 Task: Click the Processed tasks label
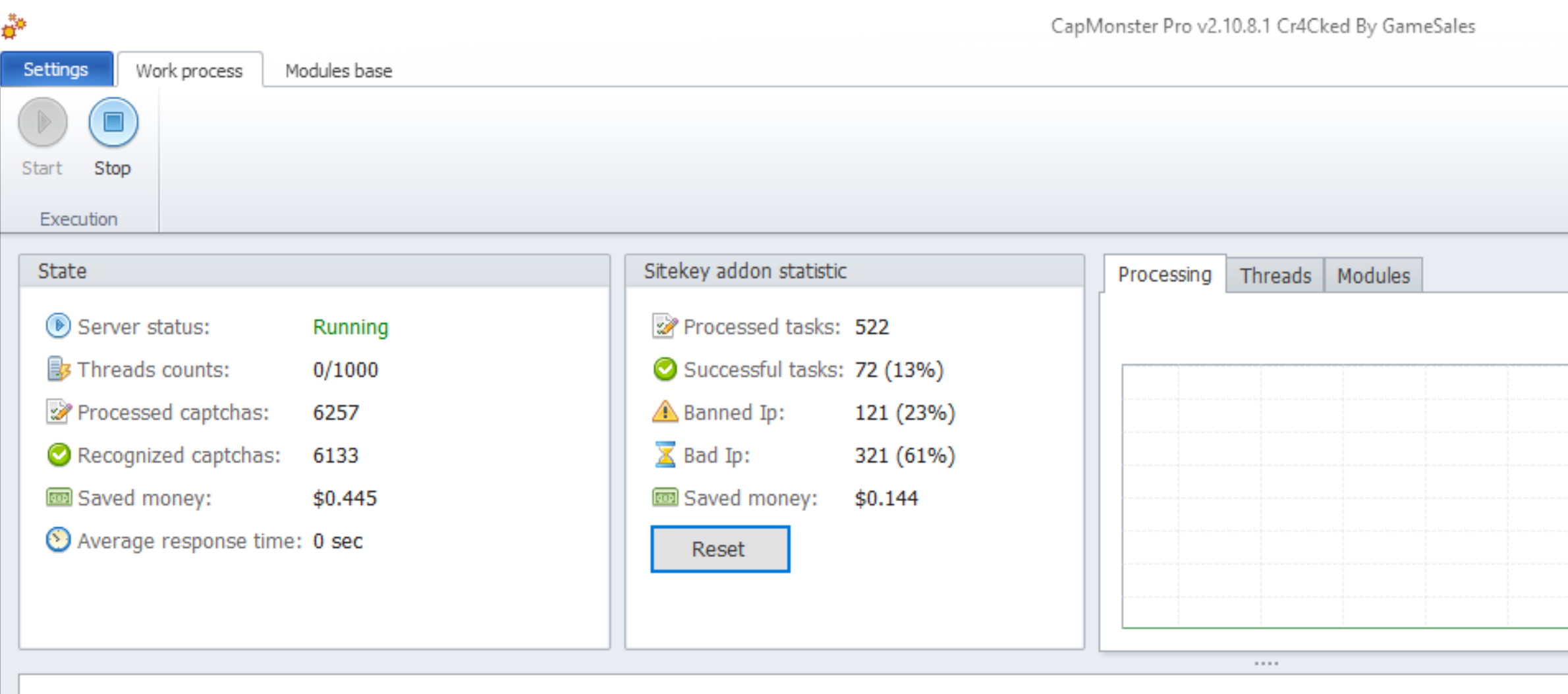(762, 327)
